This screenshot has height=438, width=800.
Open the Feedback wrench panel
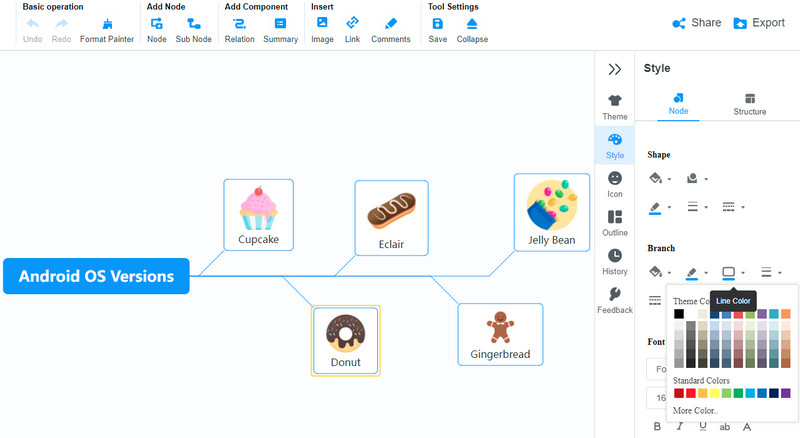(615, 300)
